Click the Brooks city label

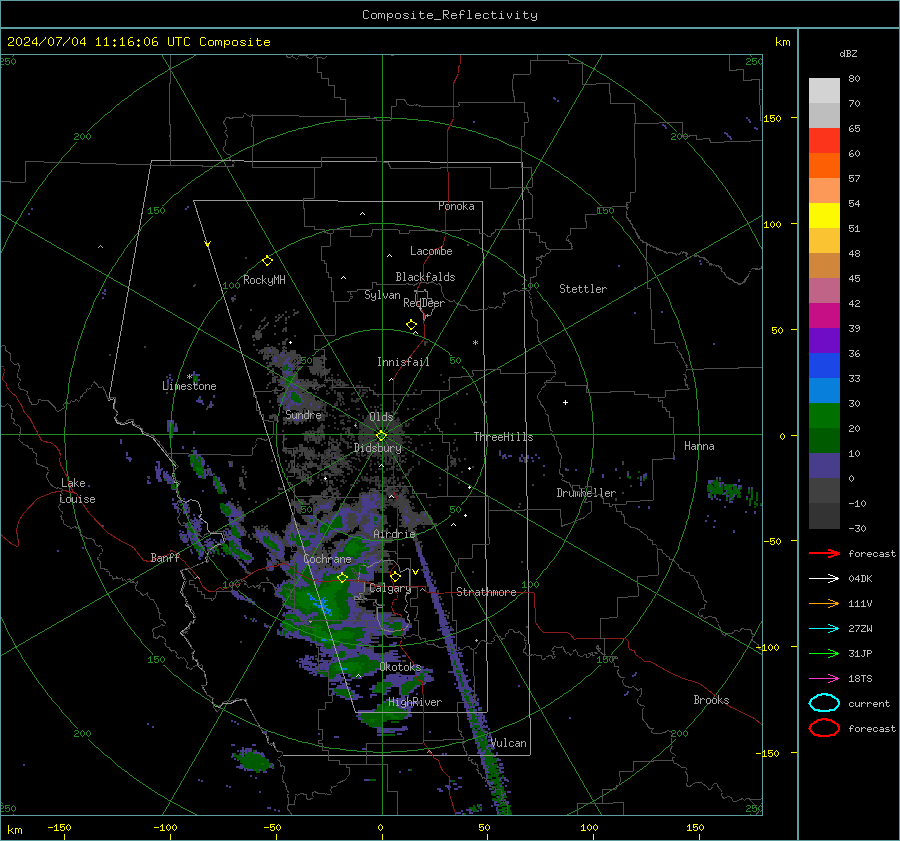[x=711, y=700]
